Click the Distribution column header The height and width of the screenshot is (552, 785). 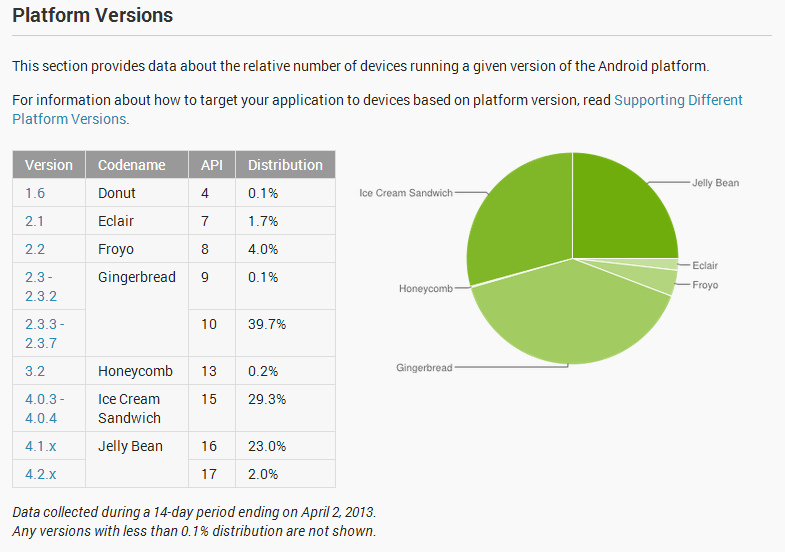[285, 165]
